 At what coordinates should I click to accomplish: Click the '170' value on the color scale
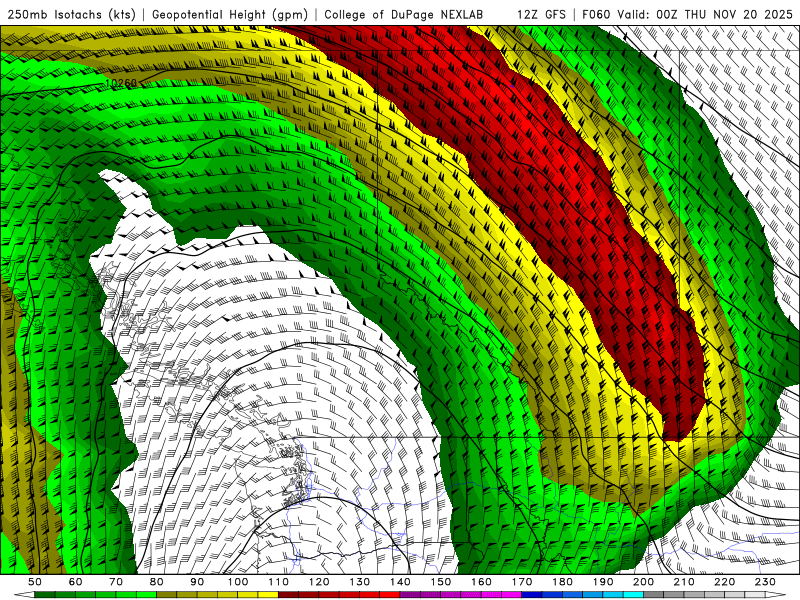tap(521, 582)
